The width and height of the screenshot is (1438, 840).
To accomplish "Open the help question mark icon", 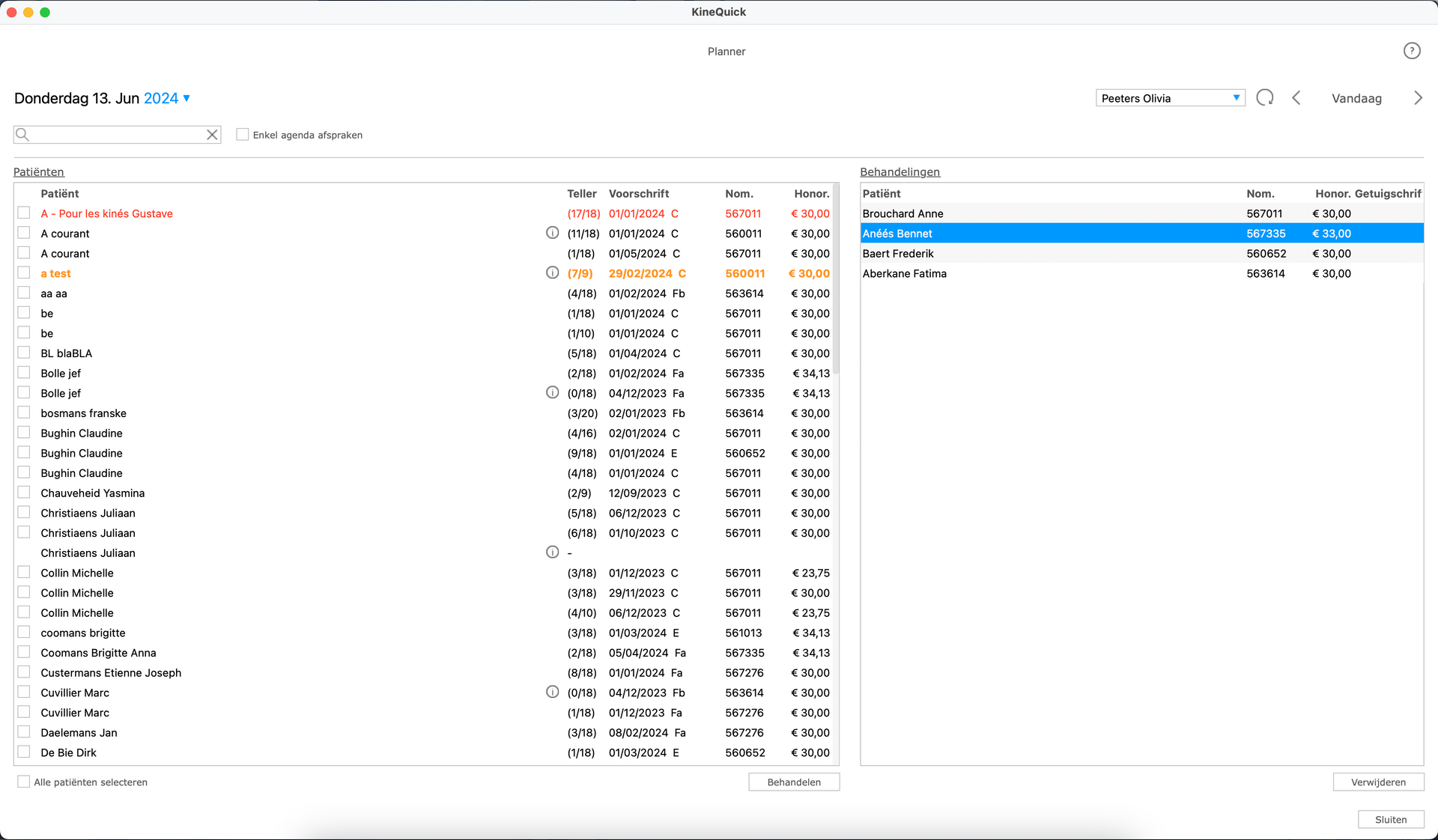I will [x=1411, y=51].
